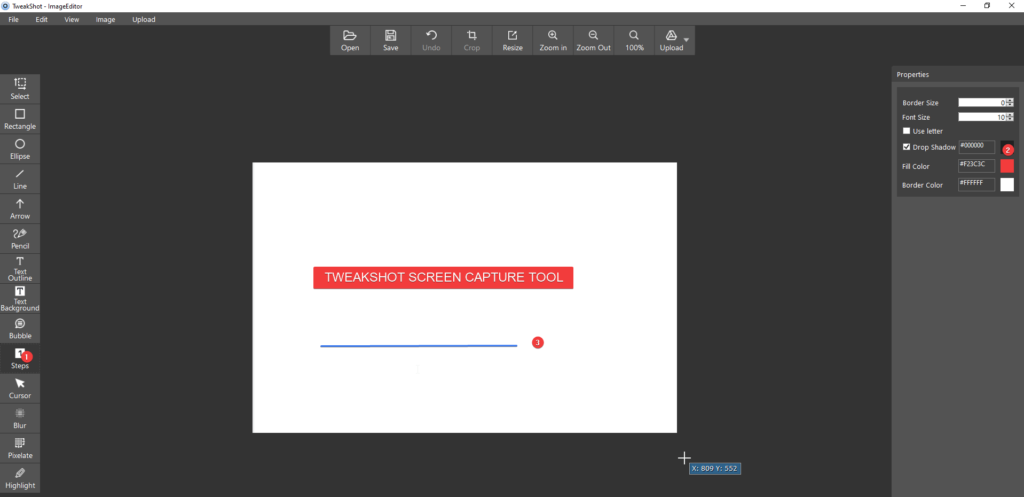The image size is (1024, 497).
Task: Select the Cursor tool
Action: tap(20, 389)
